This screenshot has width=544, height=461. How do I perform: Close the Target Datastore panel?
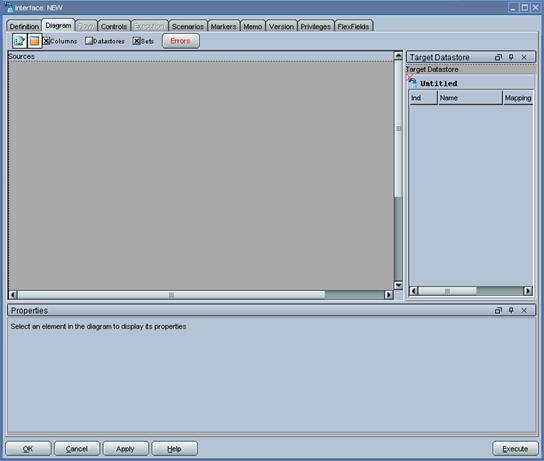pyautogui.click(x=524, y=57)
